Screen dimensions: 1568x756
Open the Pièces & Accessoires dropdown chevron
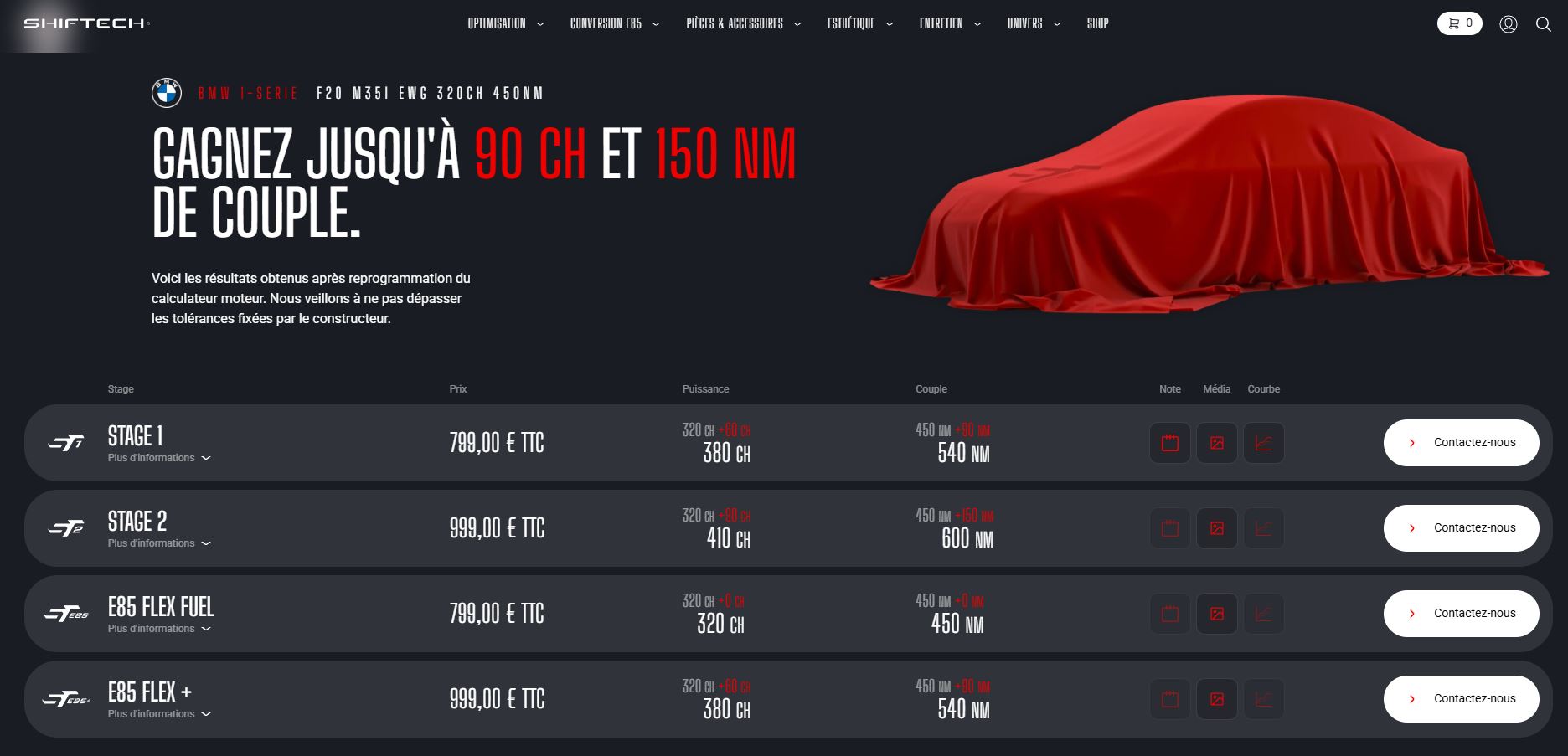pyautogui.click(x=797, y=24)
